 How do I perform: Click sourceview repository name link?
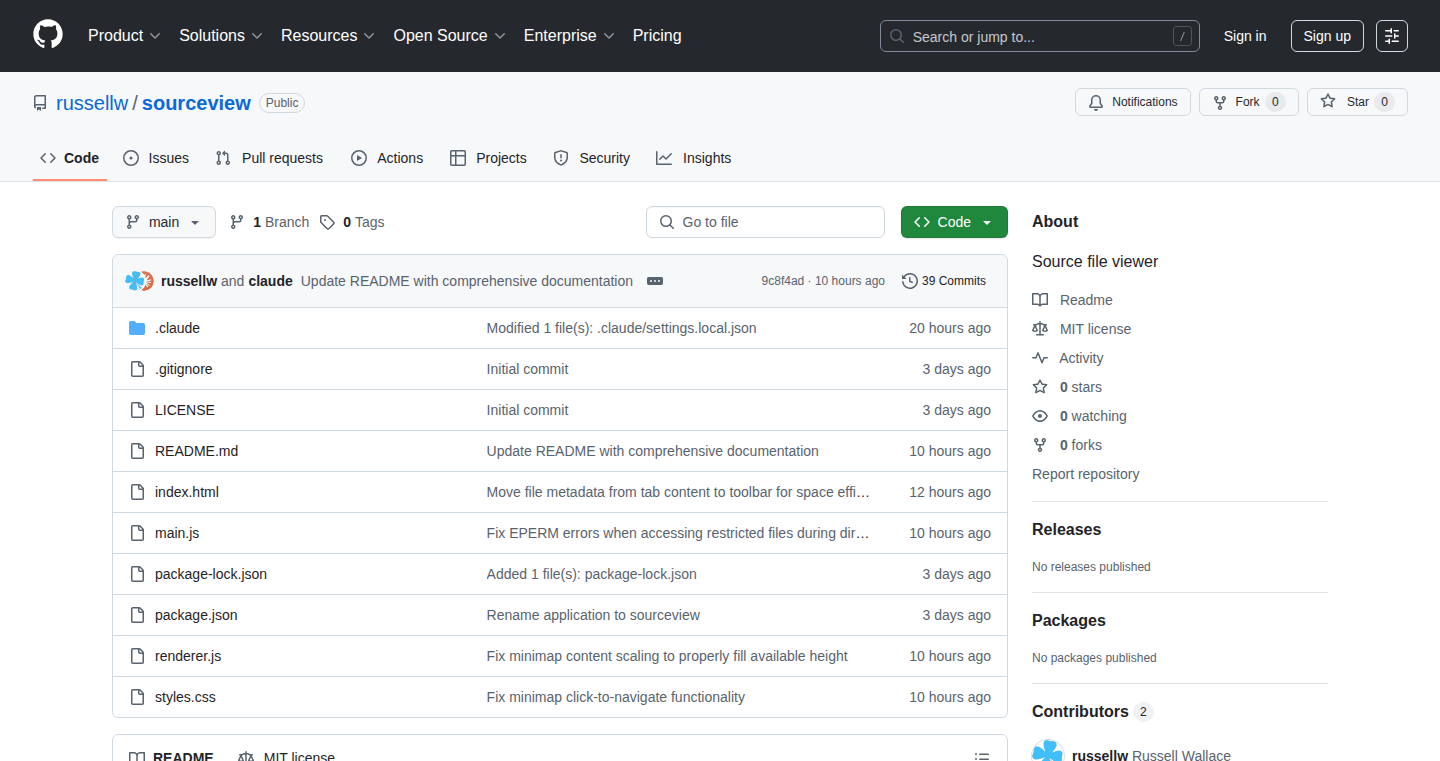tap(196, 103)
